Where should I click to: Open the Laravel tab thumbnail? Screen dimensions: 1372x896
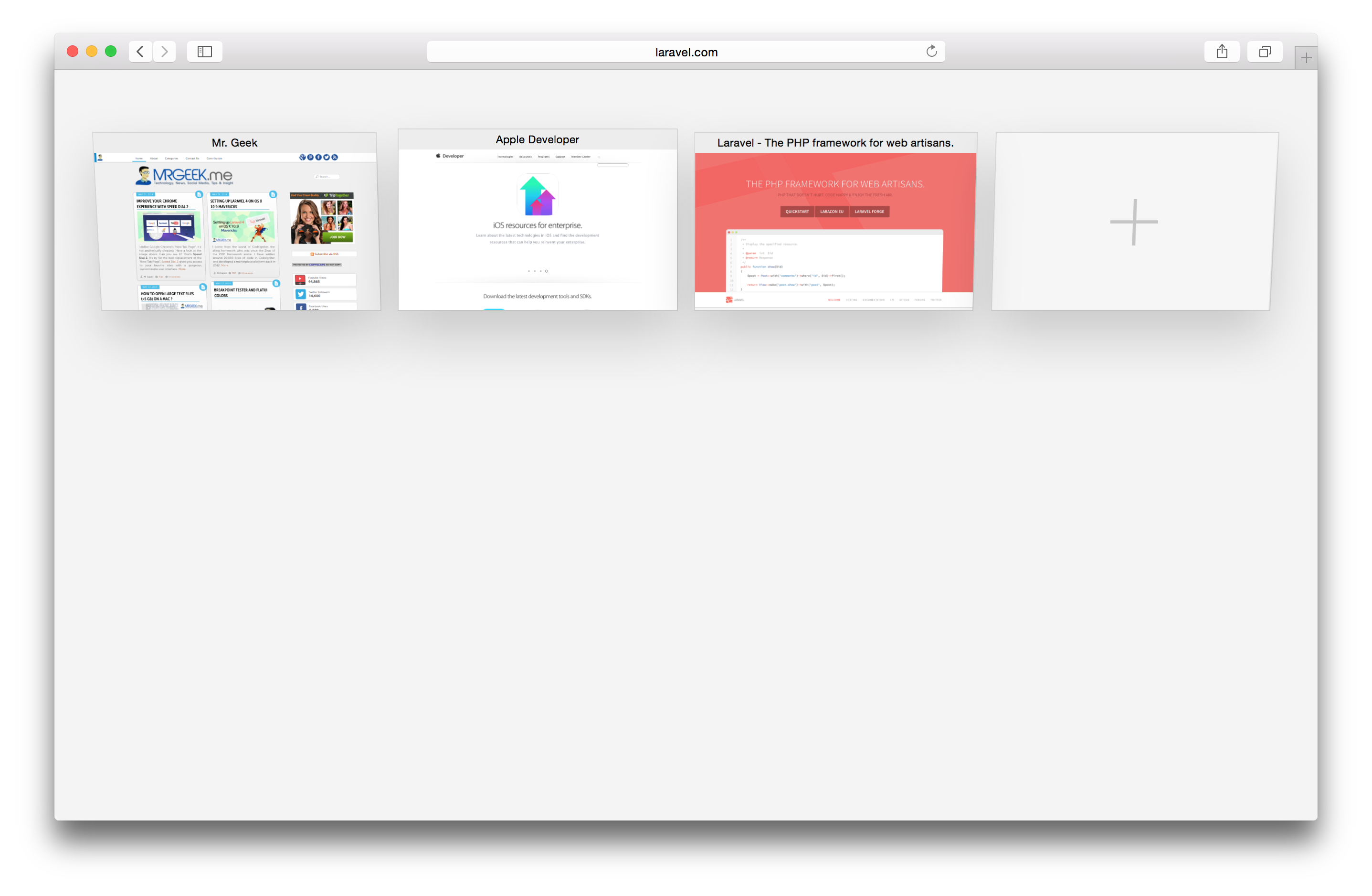tap(835, 222)
